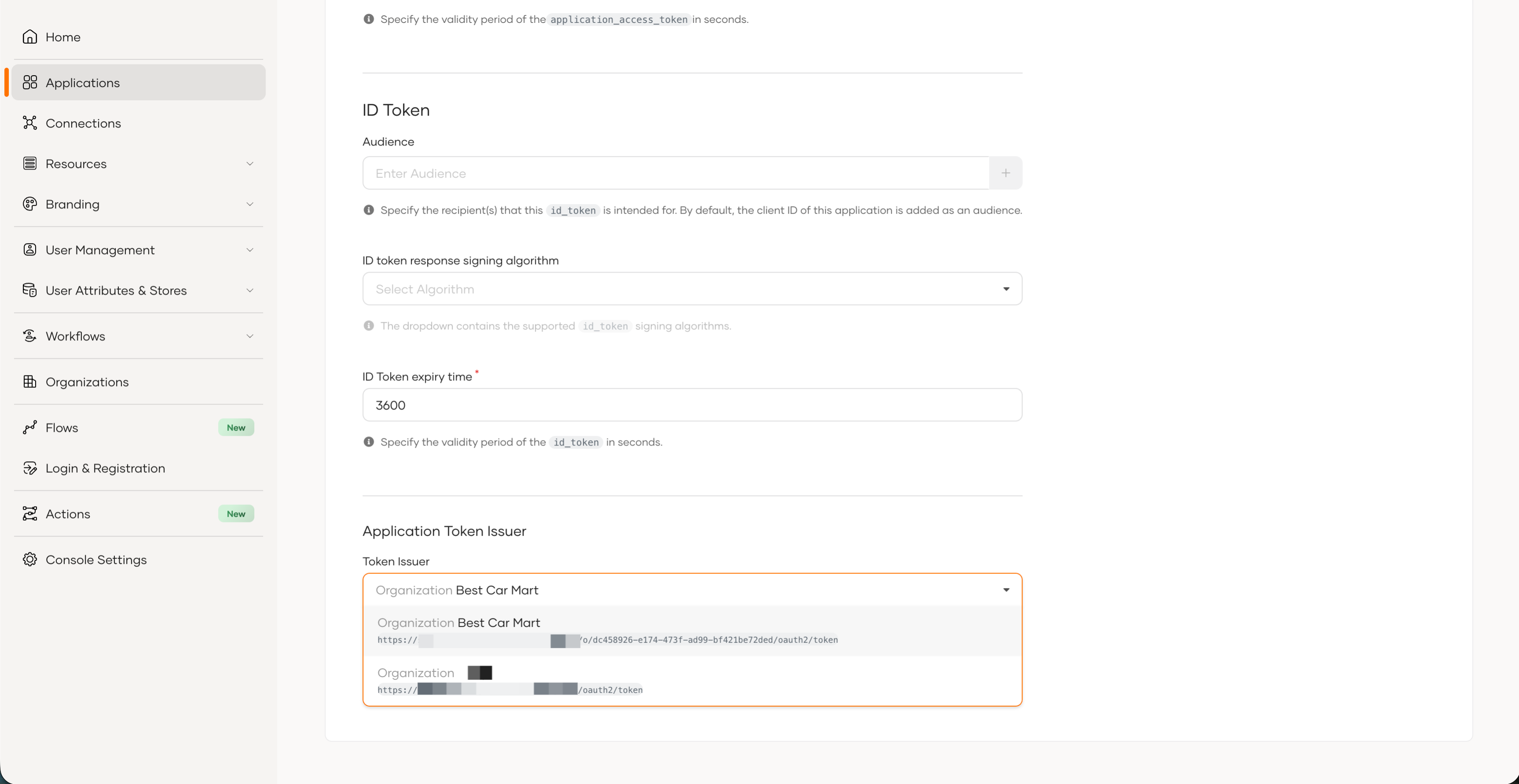The height and width of the screenshot is (784, 1519).
Task: Expand the Resources menu chevron
Action: click(x=249, y=163)
